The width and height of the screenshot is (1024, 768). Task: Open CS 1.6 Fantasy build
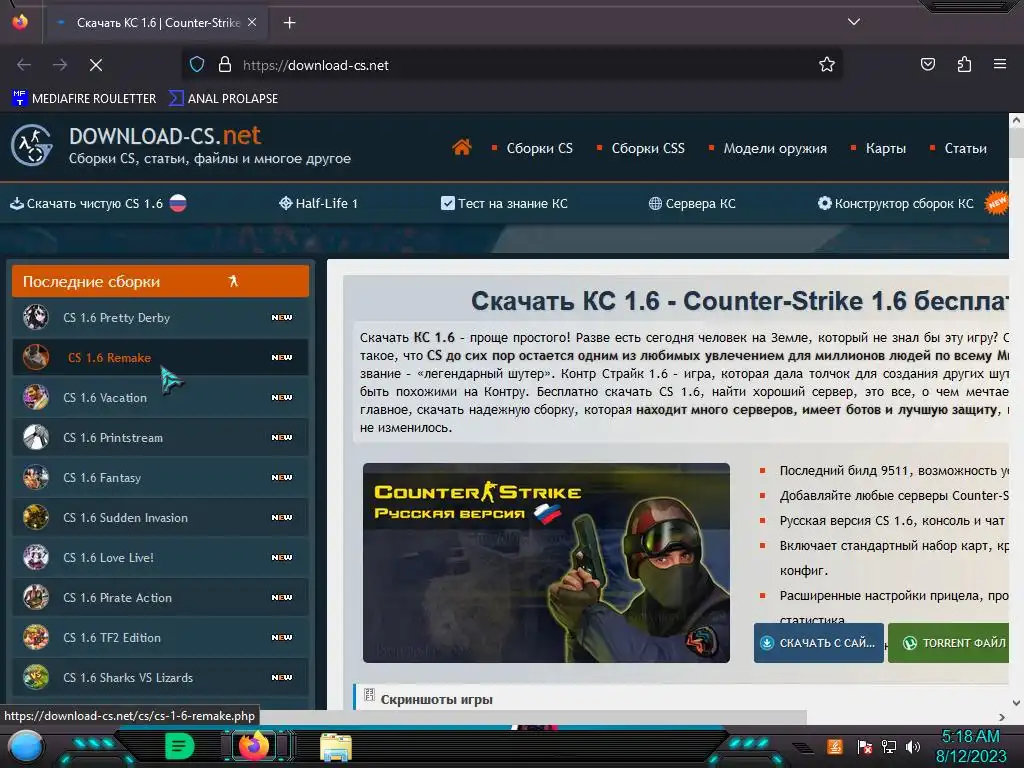pyautogui.click(x=160, y=477)
